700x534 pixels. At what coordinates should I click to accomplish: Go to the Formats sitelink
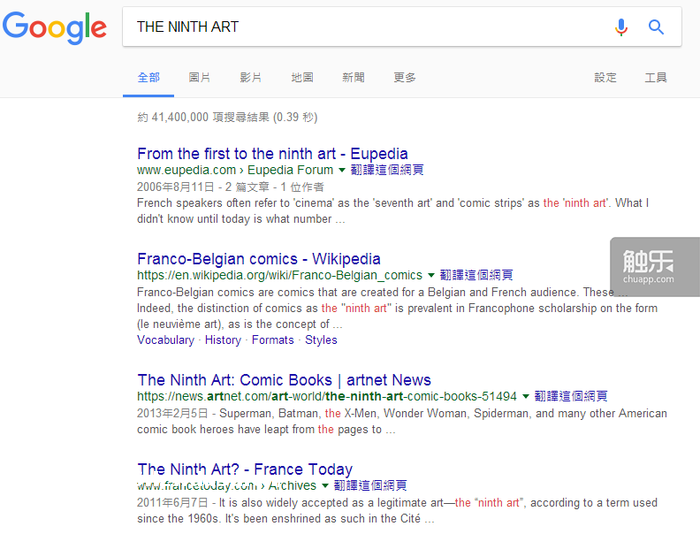tap(272, 340)
